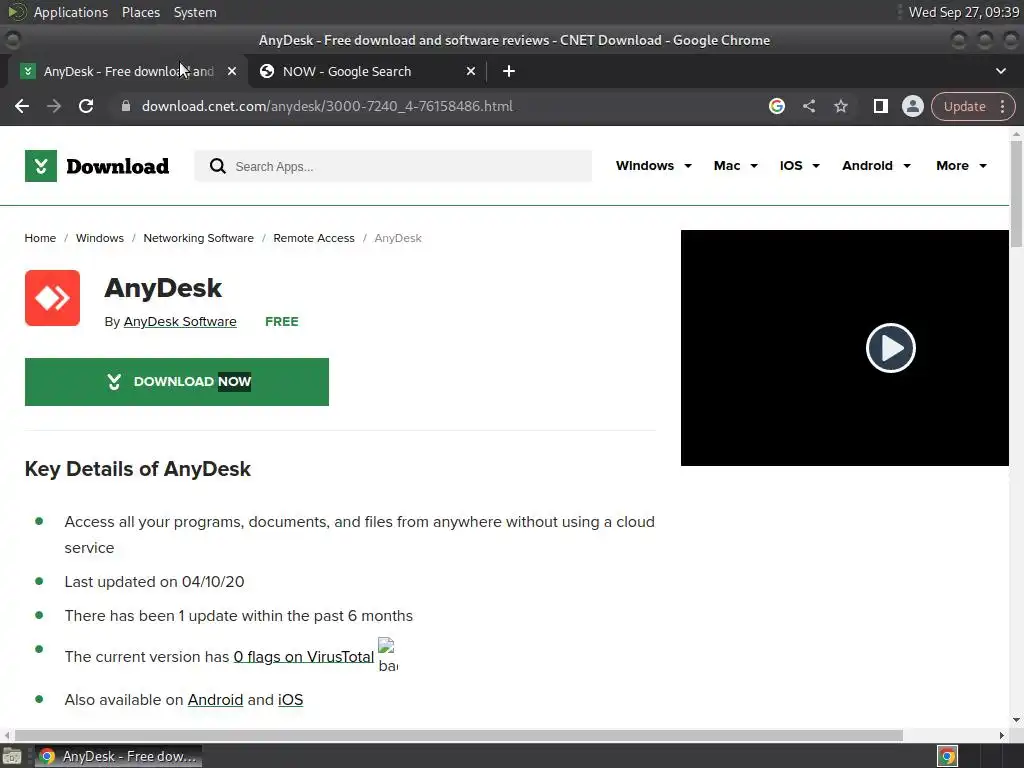Focus the Search Apps input field

[x=393, y=167]
